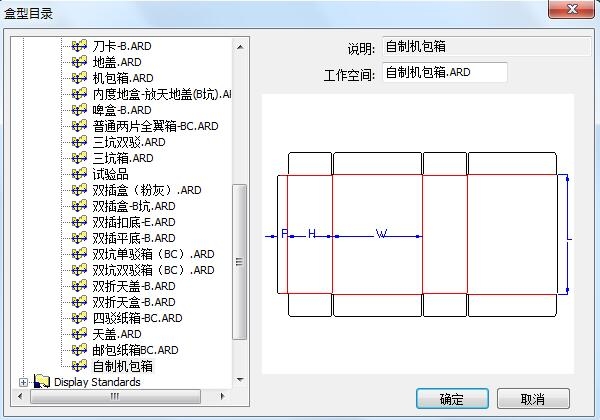Click the file icon beside 机包箱.ARD
Screen dimensions: 600x420
[x=79, y=78]
